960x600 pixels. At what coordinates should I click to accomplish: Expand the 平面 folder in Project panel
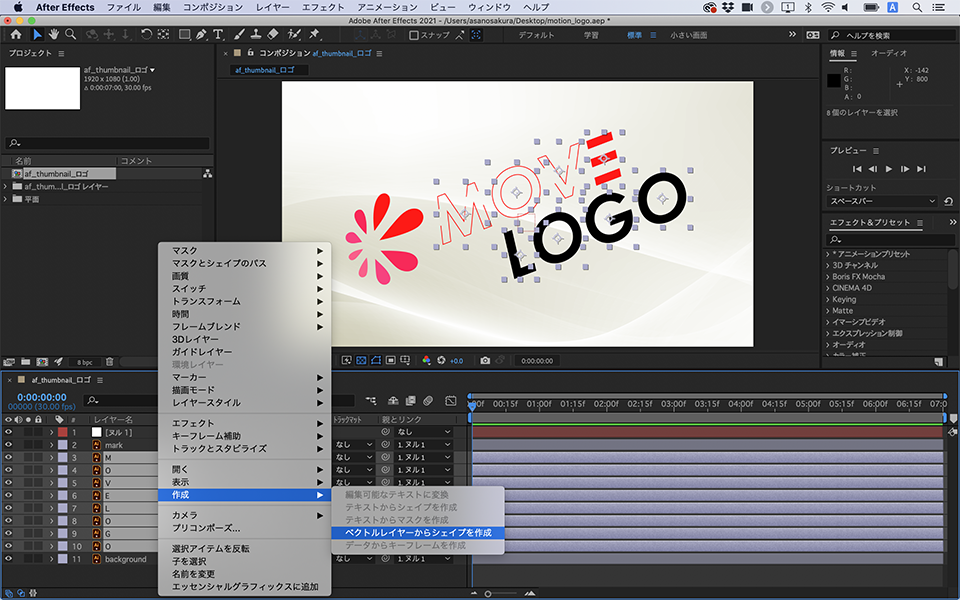coord(6,199)
